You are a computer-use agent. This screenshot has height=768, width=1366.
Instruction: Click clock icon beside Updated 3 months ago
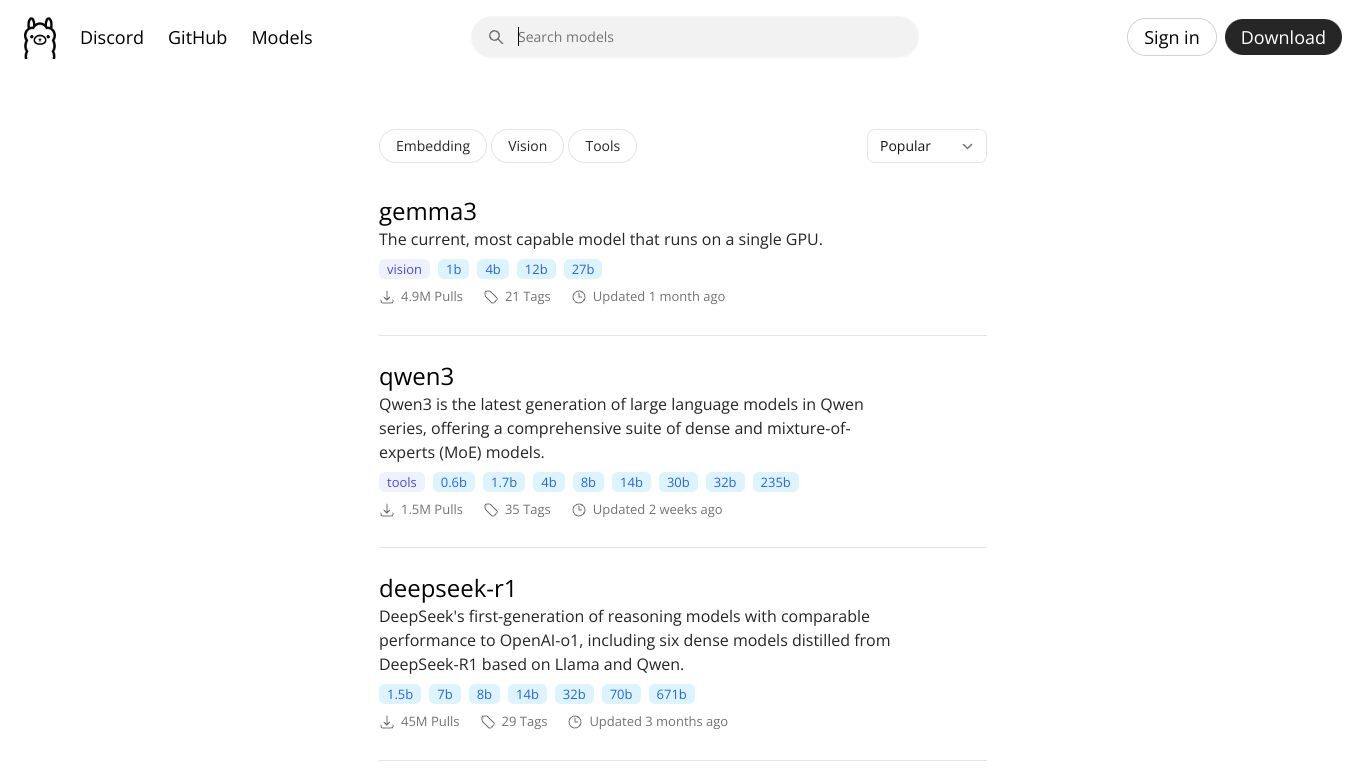(x=575, y=722)
